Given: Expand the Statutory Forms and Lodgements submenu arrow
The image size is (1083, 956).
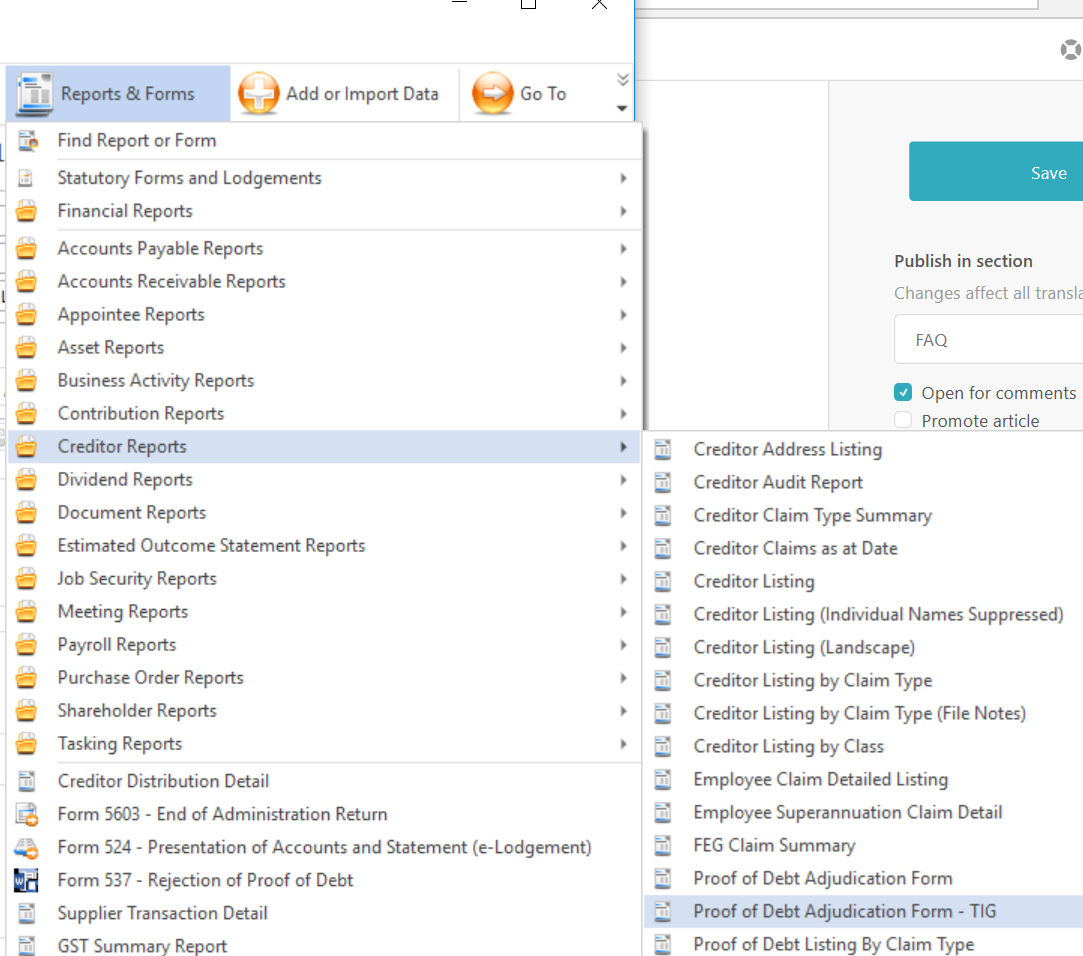Looking at the screenshot, I should point(623,178).
